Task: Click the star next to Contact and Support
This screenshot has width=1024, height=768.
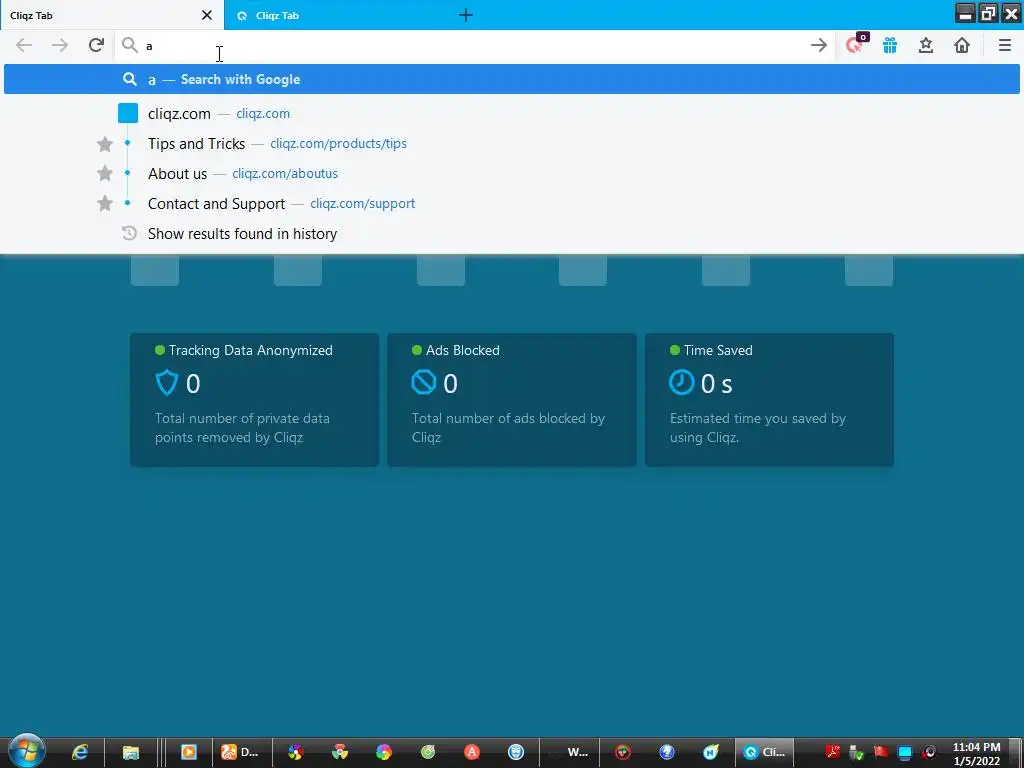Action: click(104, 203)
